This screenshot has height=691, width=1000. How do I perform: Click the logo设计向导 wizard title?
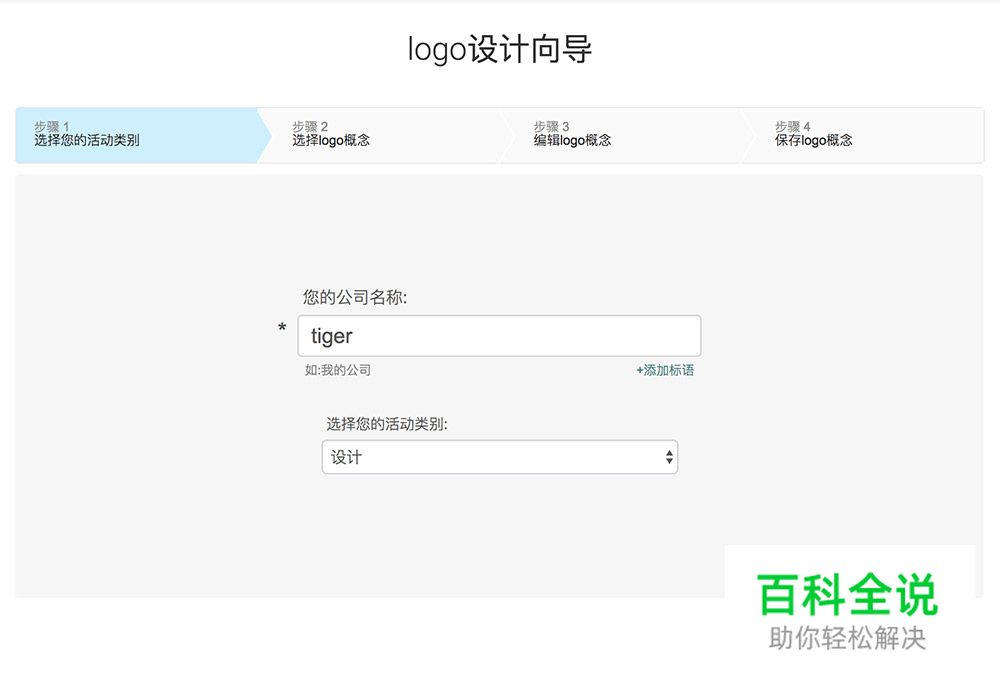click(500, 47)
